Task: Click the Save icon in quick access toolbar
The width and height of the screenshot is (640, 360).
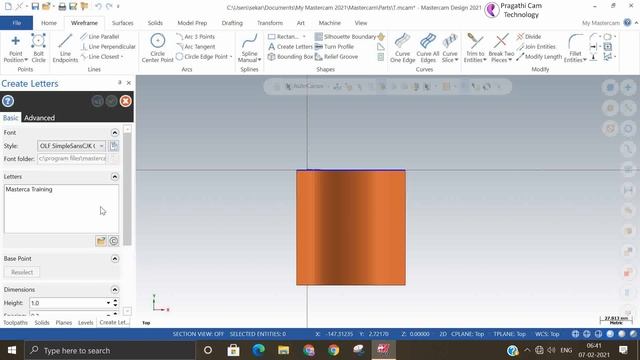Action: [35, 6]
